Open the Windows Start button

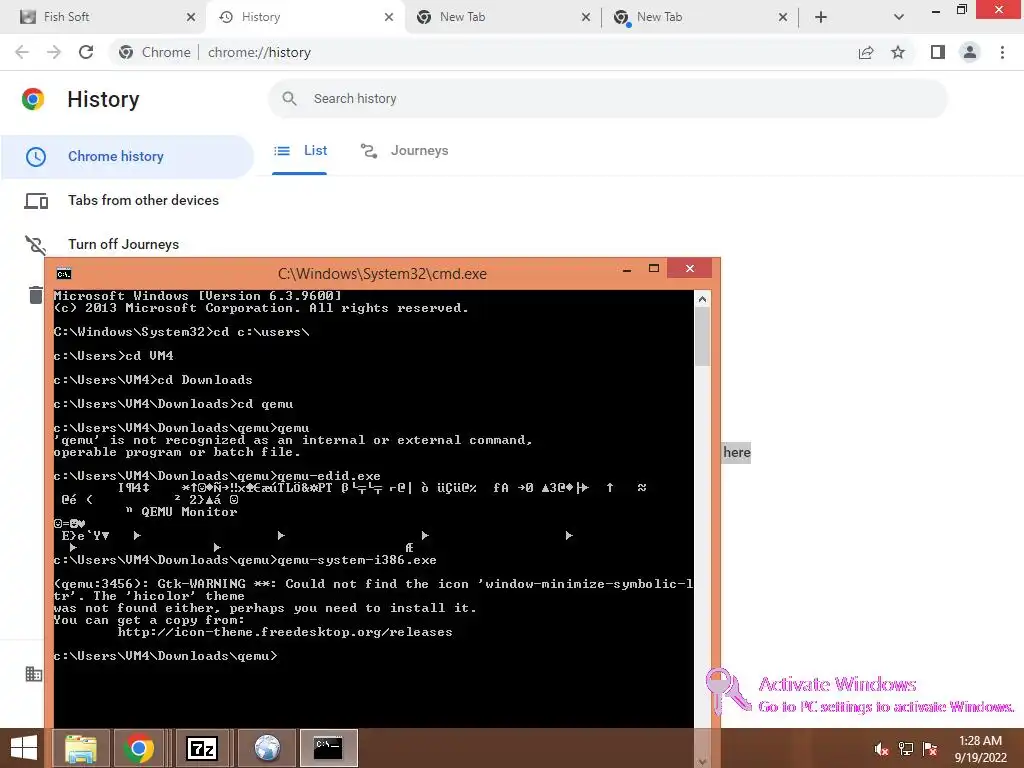coord(24,748)
